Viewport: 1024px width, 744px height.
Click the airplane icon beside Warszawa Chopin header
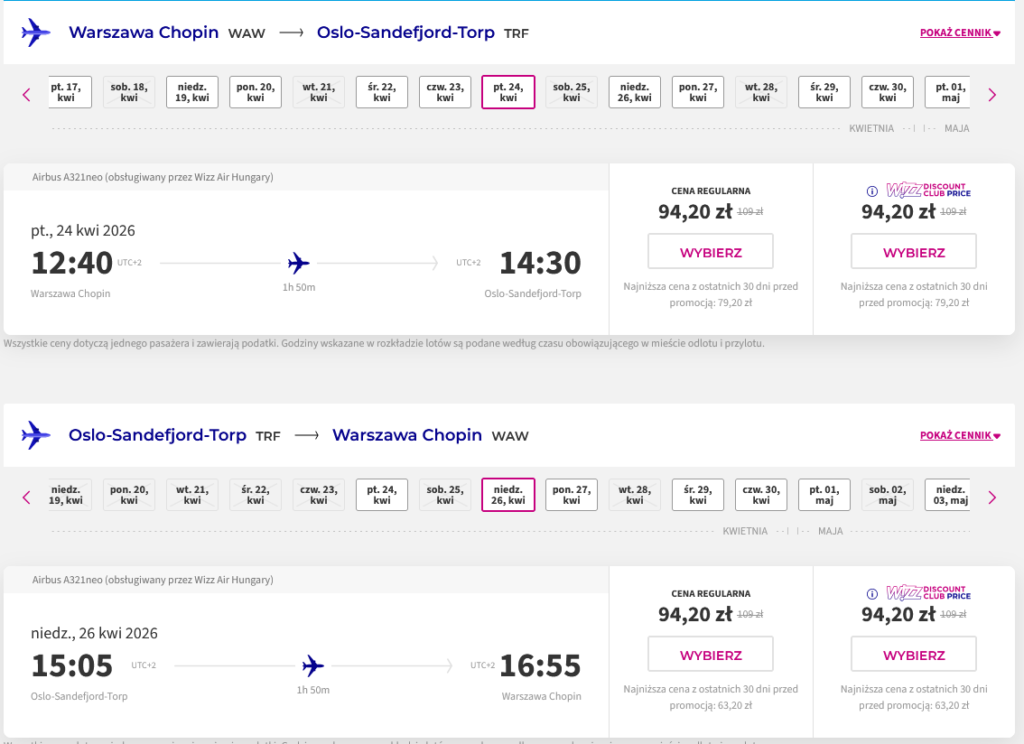coord(36,32)
